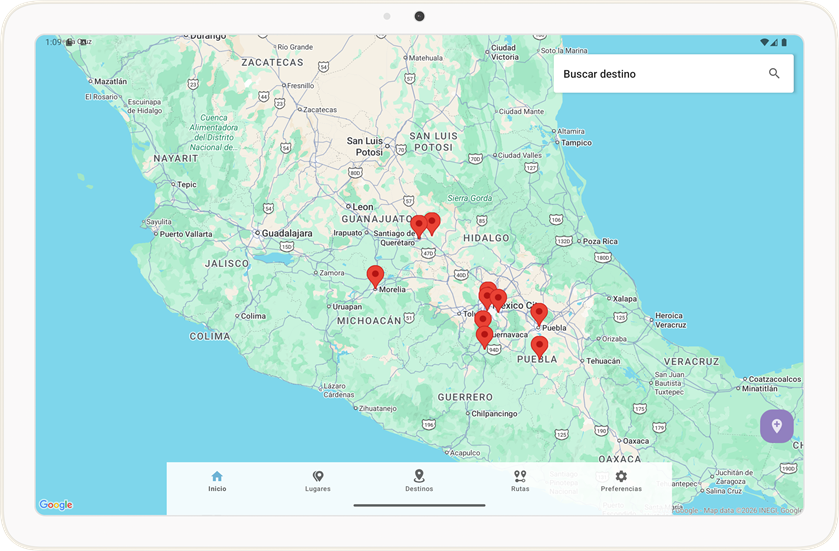Tap the Leon city label
The width and height of the screenshot is (839, 551).
(363, 206)
